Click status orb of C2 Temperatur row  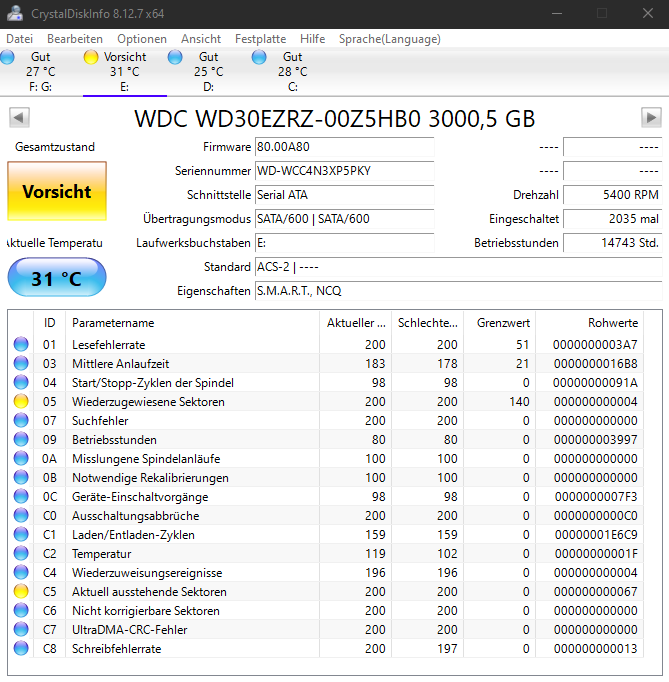[21, 553]
